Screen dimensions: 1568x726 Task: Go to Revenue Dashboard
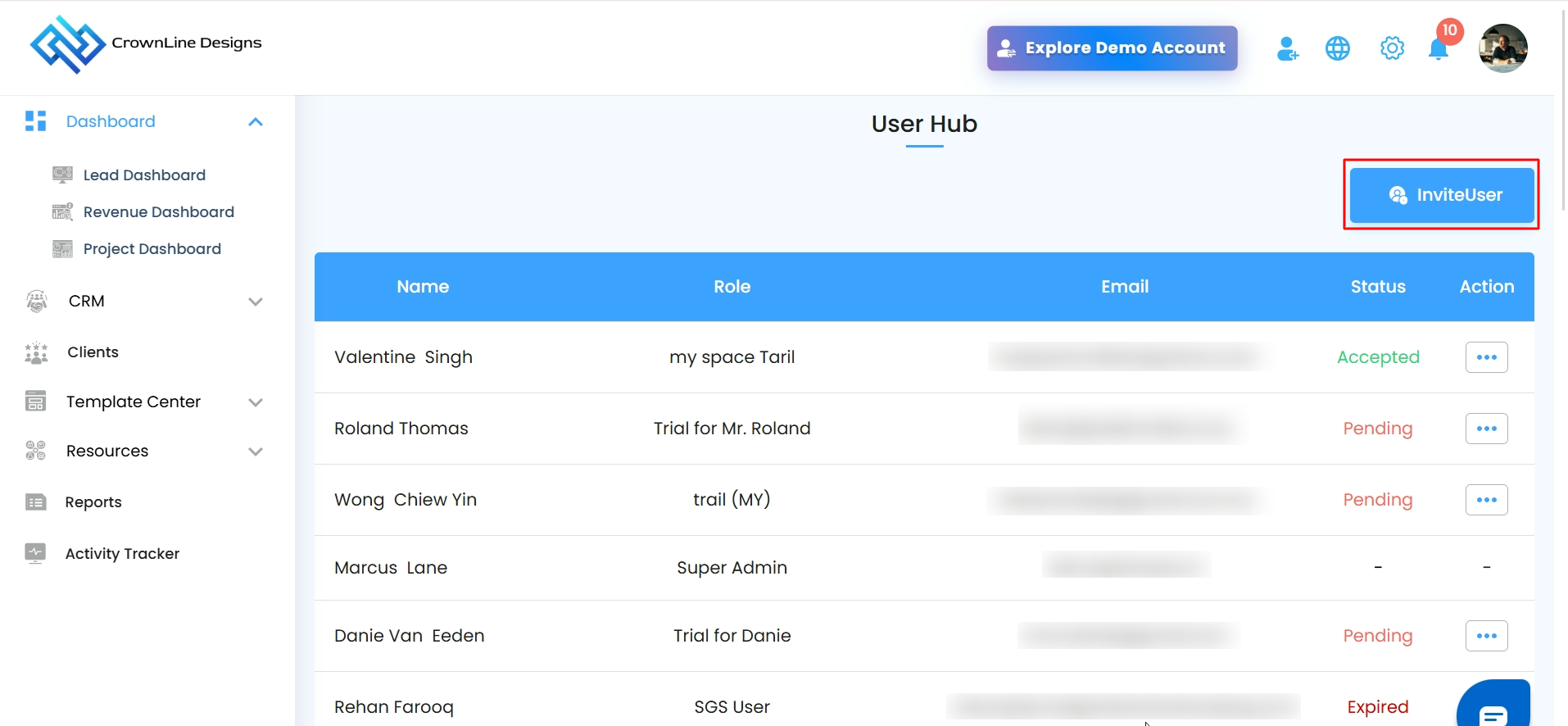tap(158, 212)
